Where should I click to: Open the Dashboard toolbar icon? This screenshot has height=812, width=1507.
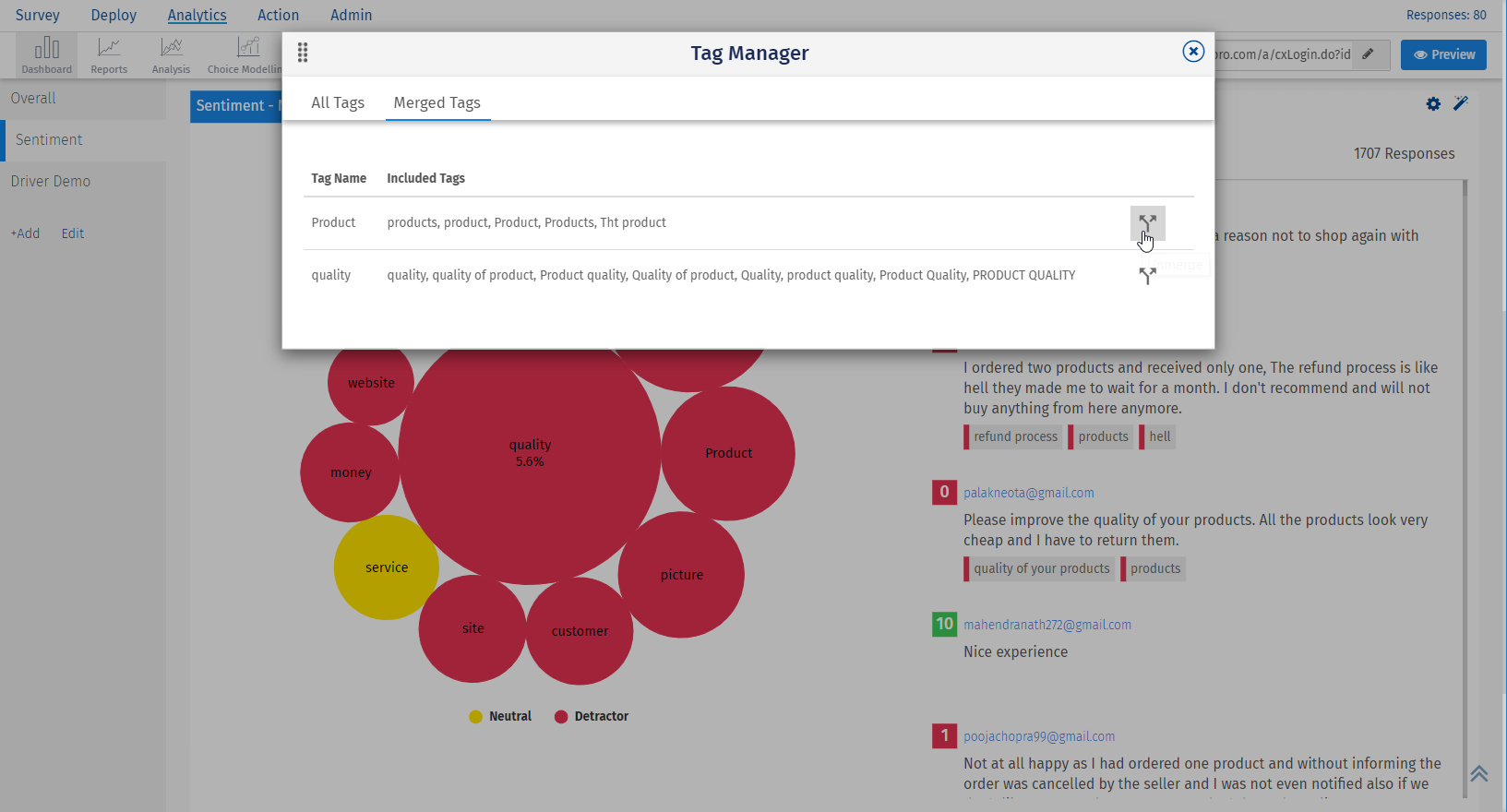[x=47, y=55]
